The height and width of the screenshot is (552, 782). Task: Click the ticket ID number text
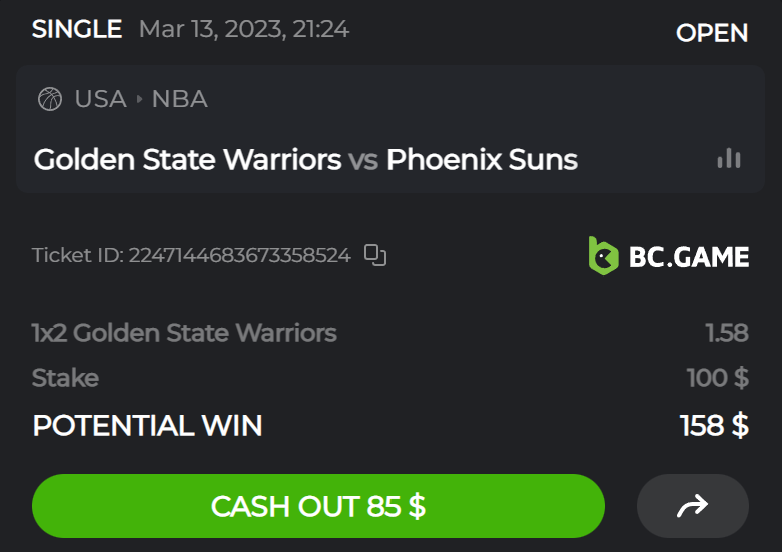[240, 255]
